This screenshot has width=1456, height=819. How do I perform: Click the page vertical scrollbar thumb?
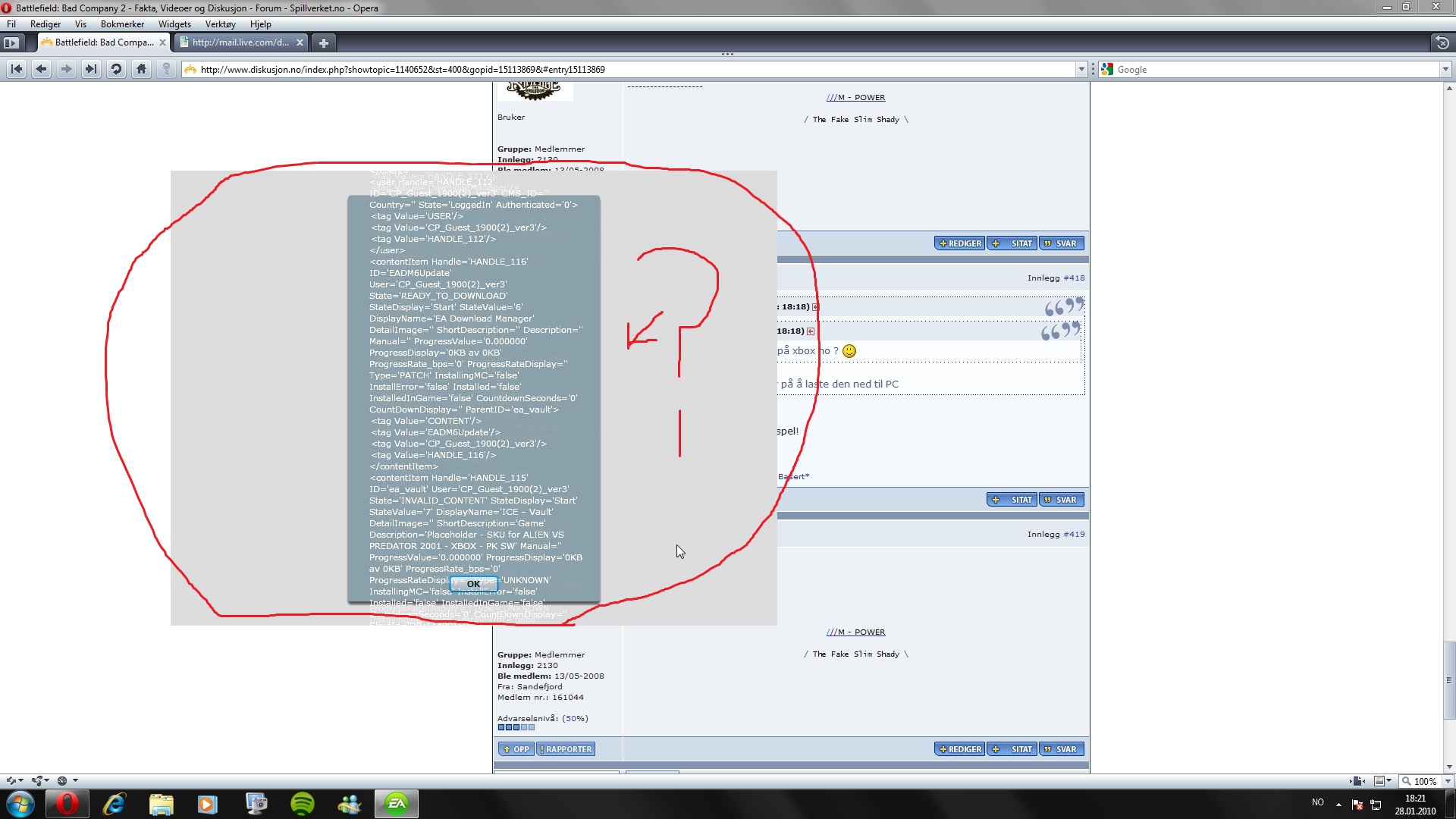1449,680
